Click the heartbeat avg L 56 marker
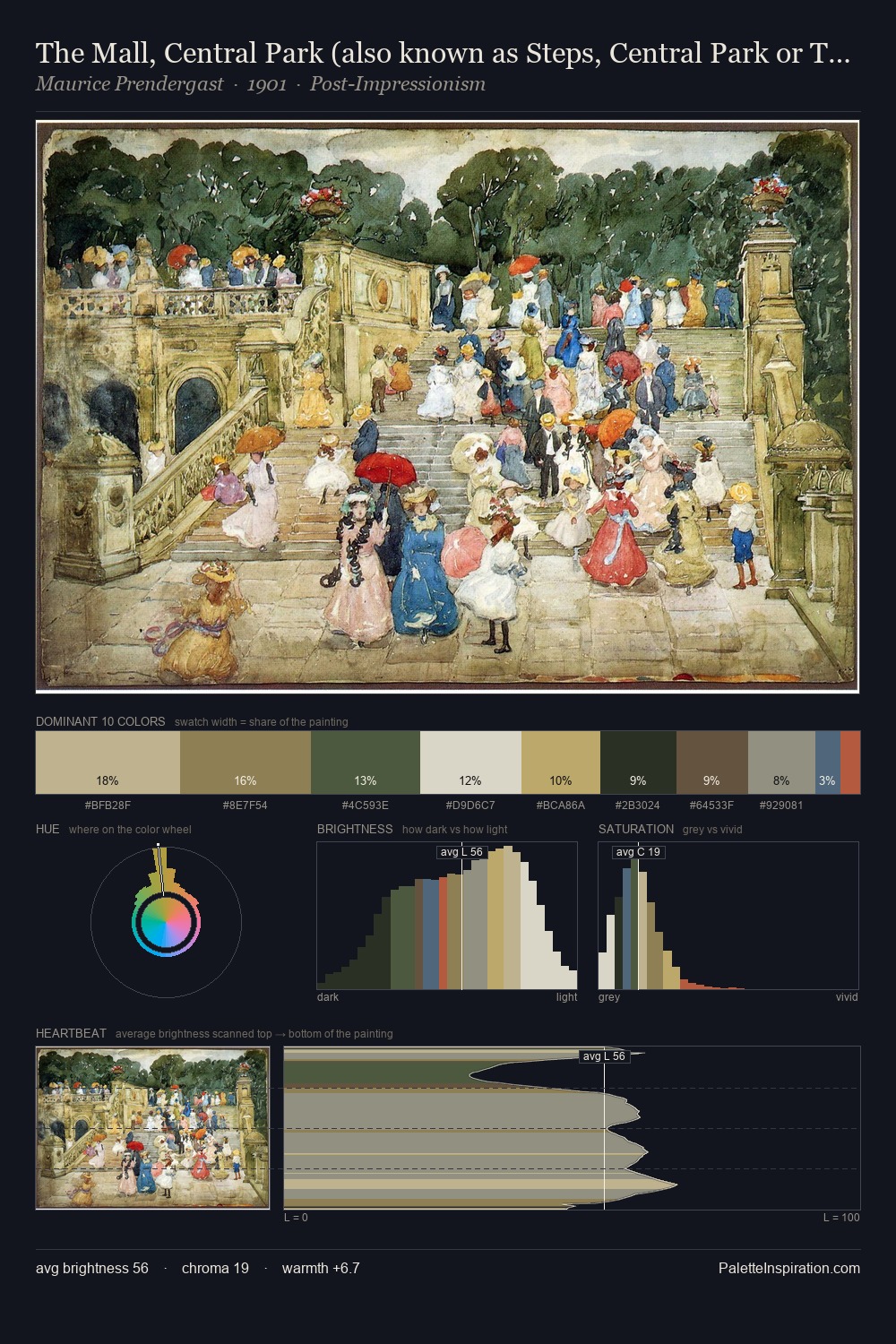 pyautogui.click(x=605, y=1056)
